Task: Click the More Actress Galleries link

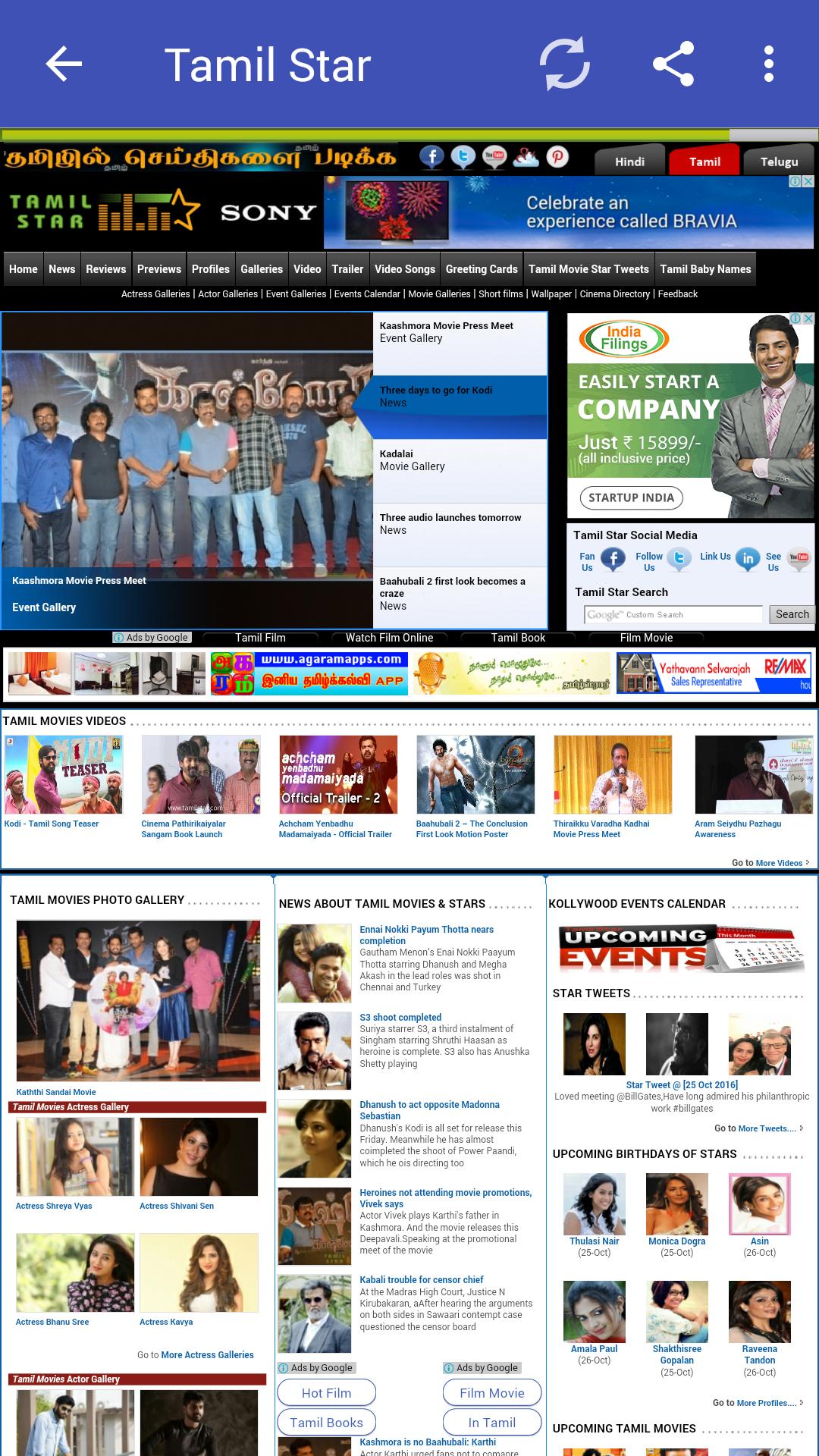Action: pyautogui.click(x=207, y=1354)
